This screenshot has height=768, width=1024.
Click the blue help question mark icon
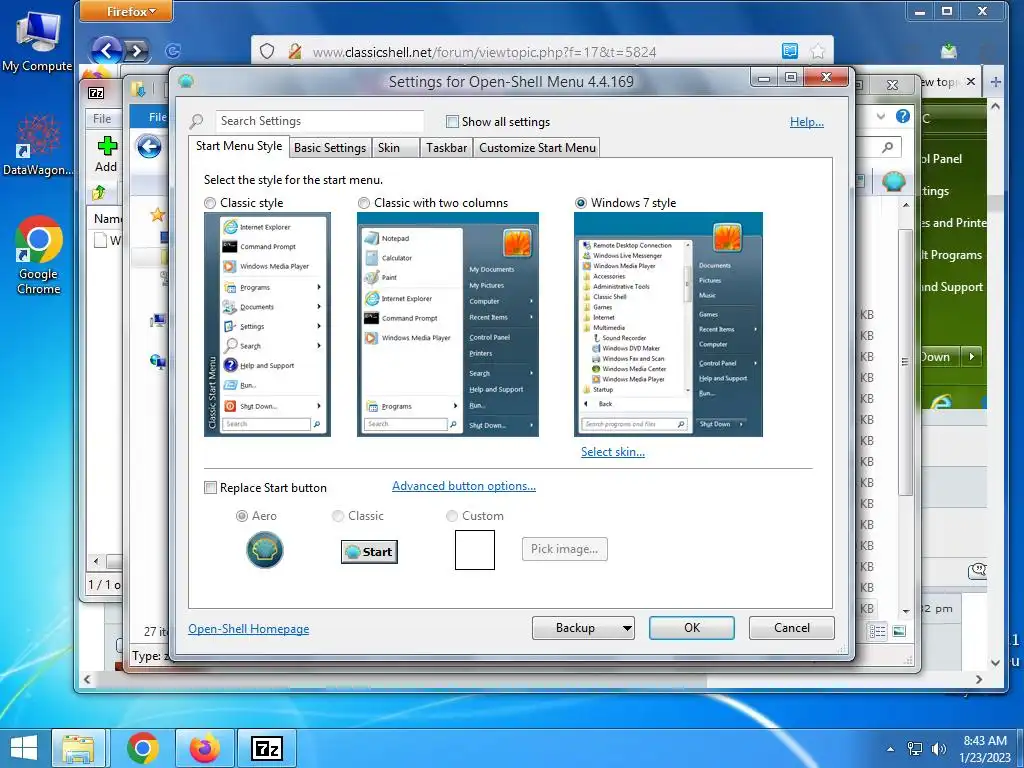pos(903,116)
